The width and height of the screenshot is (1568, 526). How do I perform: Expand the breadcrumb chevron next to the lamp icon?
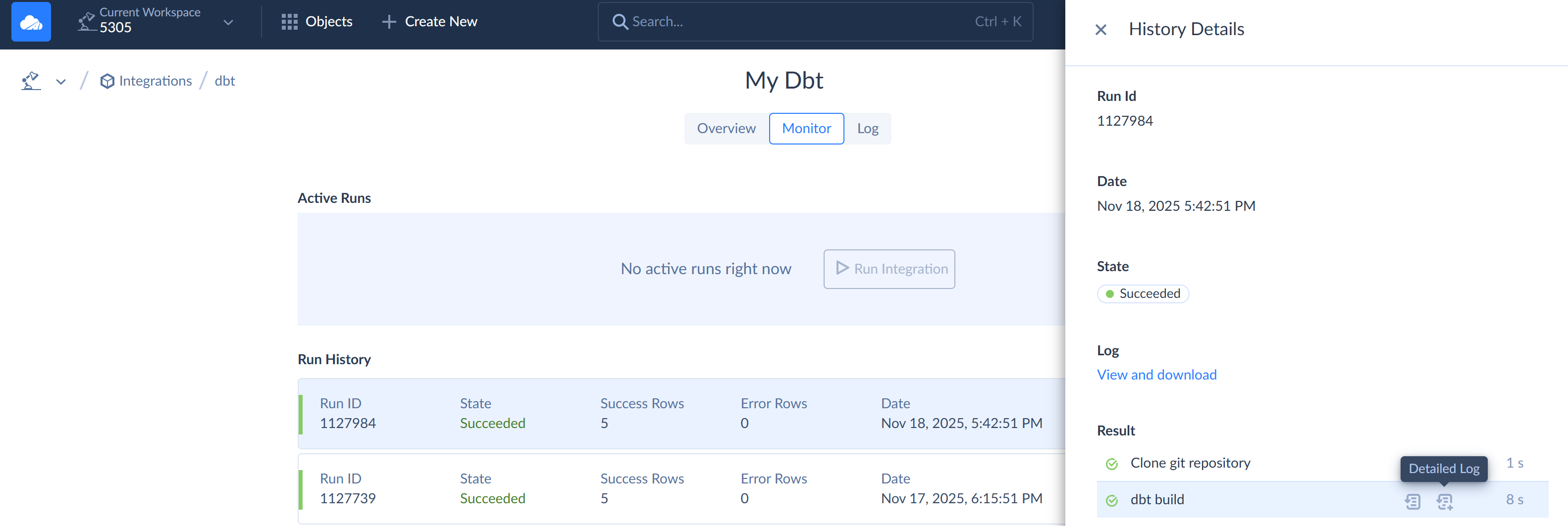coord(60,81)
